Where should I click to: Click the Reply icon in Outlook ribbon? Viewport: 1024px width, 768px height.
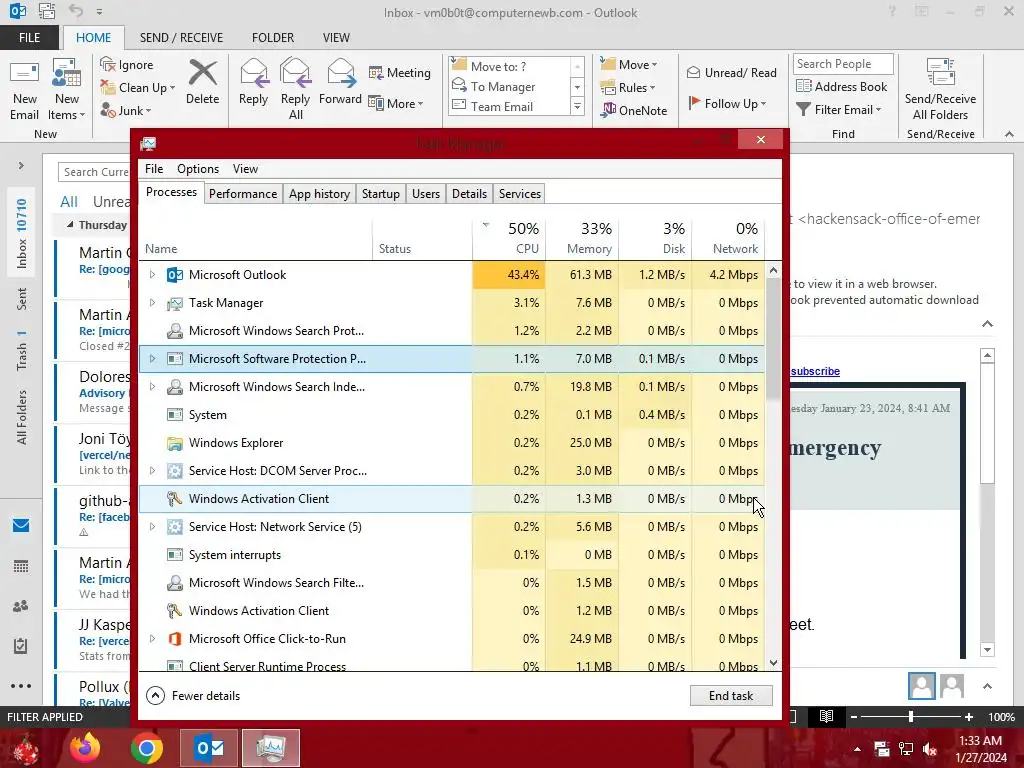[x=253, y=73]
